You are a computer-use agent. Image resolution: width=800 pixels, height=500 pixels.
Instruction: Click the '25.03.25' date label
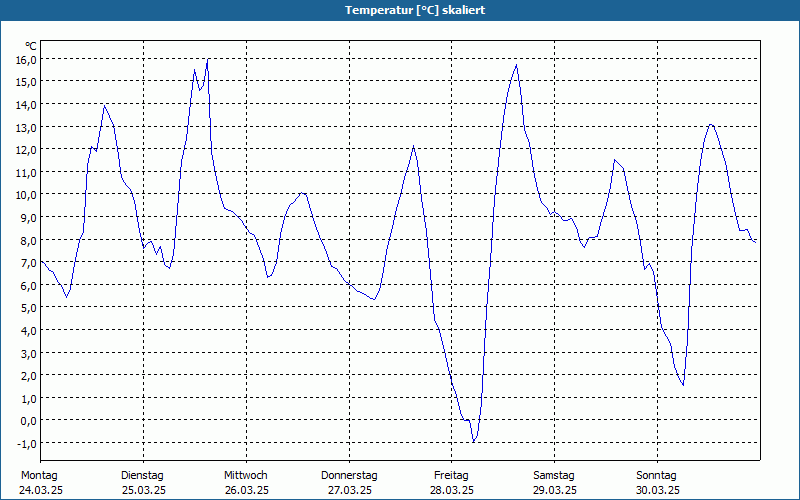(x=144, y=490)
